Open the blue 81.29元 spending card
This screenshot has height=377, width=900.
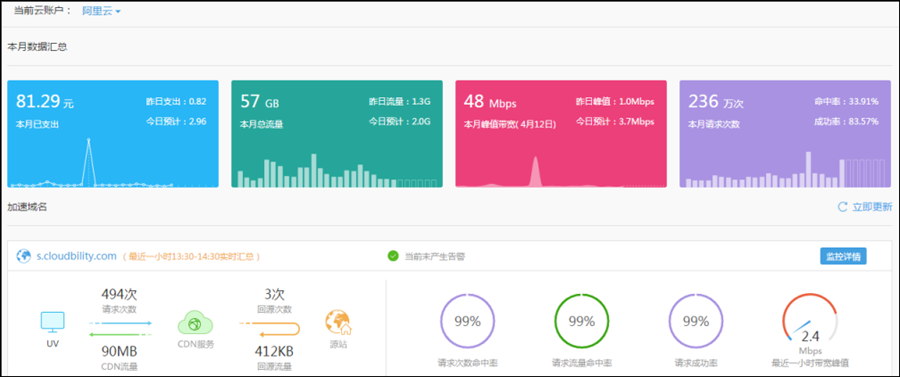(x=113, y=134)
